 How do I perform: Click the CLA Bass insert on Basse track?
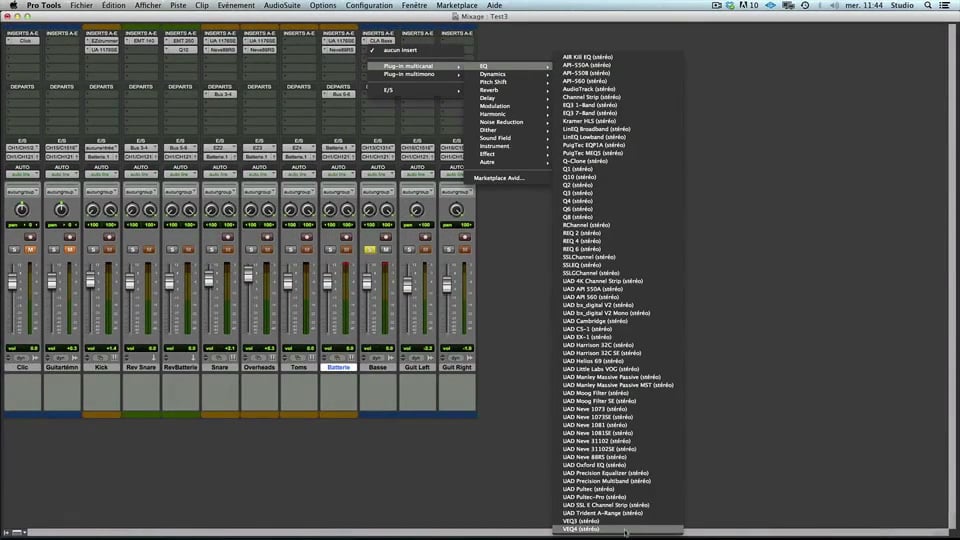378,41
